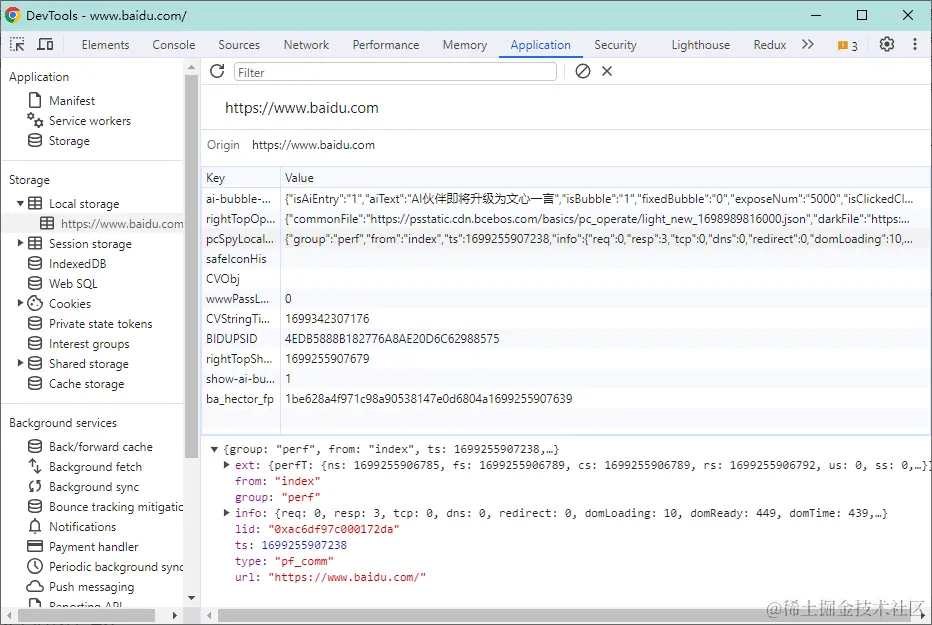
Task: Open DevTools settings gear
Action: click(x=887, y=45)
